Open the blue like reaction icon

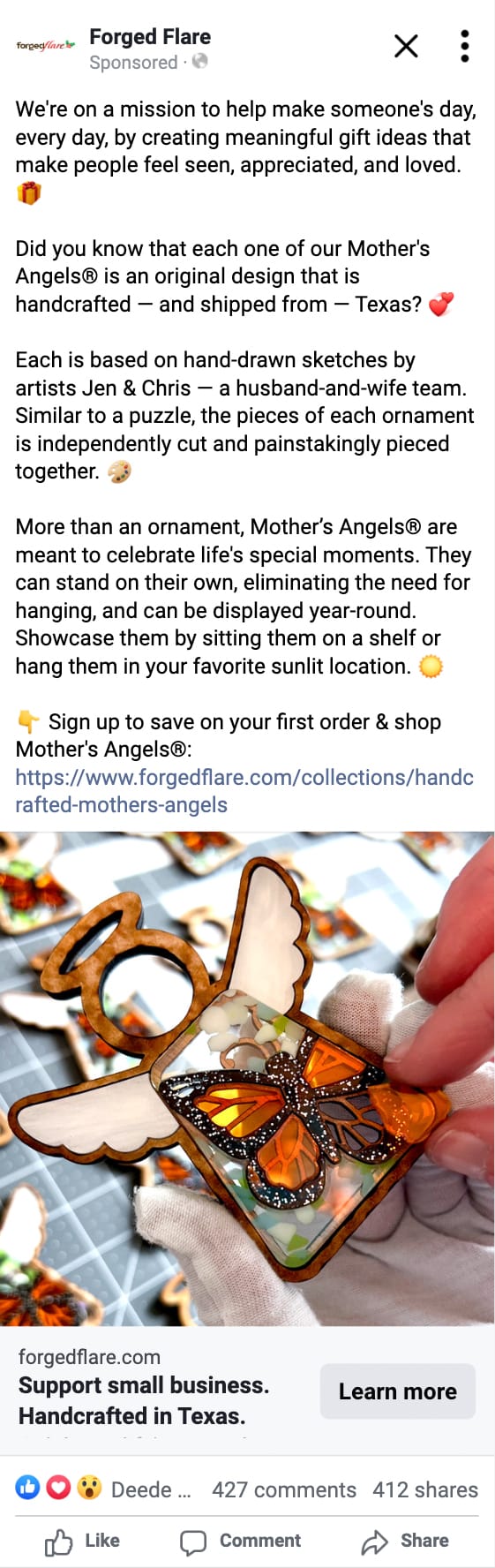click(x=28, y=1488)
